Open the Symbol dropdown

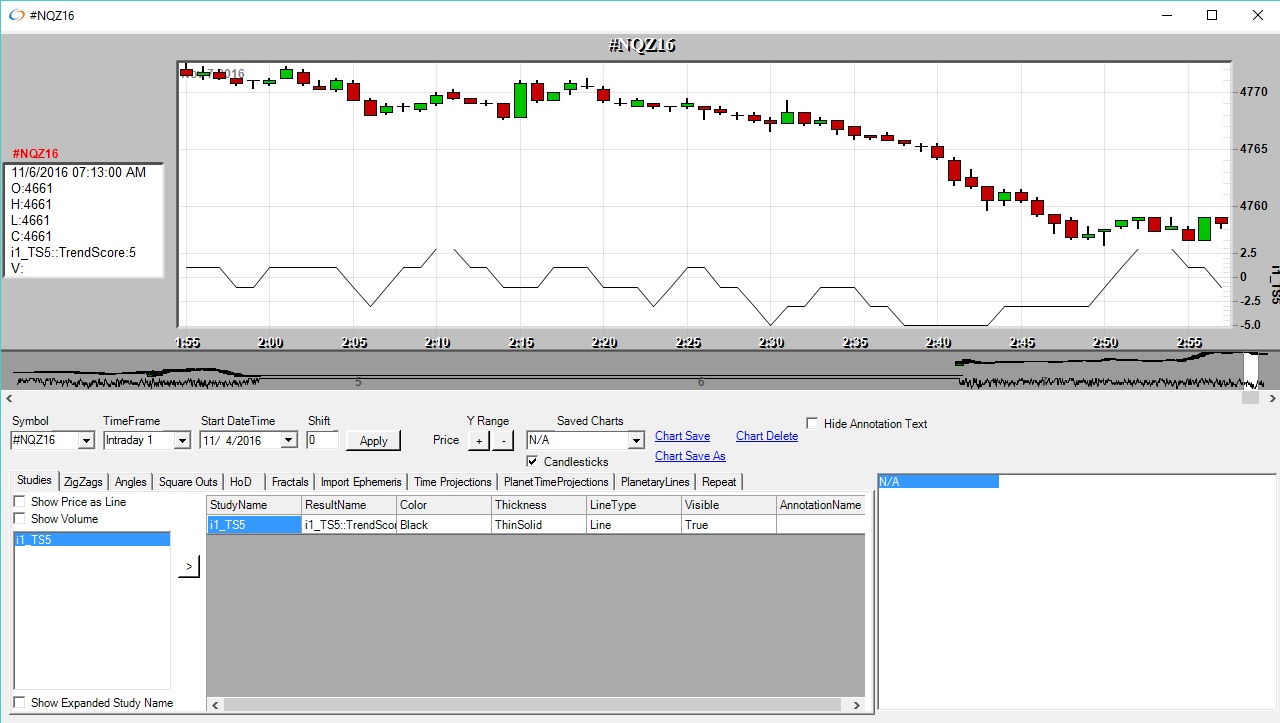pyautogui.click(x=85, y=441)
